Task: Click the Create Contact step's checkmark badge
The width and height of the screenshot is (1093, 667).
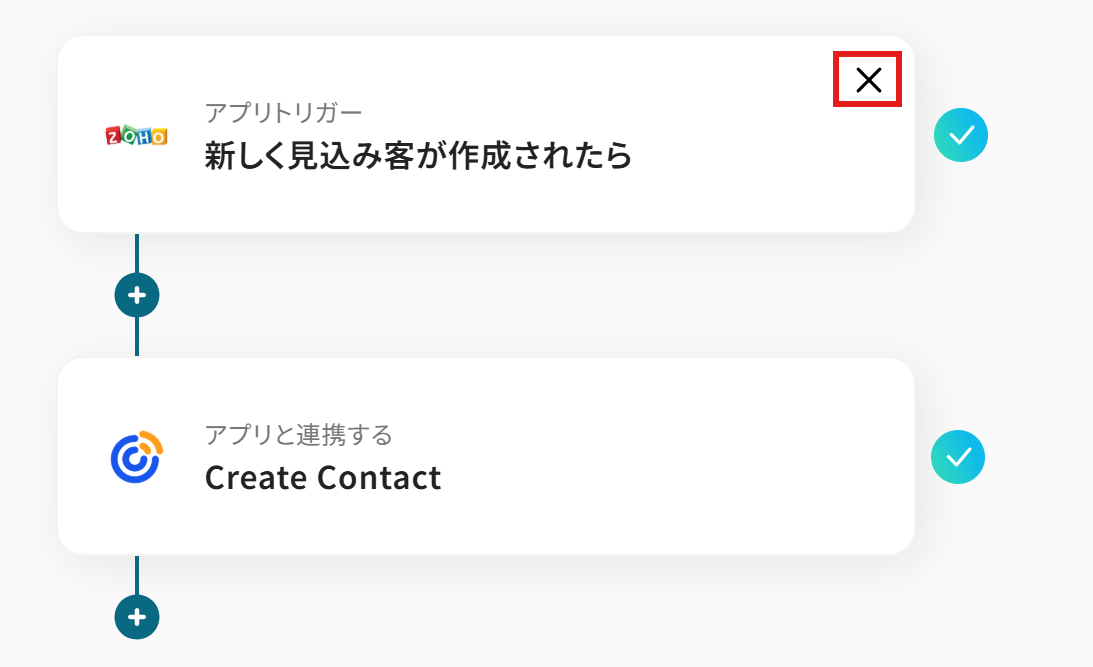Action: pyautogui.click(x=958, y=457)
